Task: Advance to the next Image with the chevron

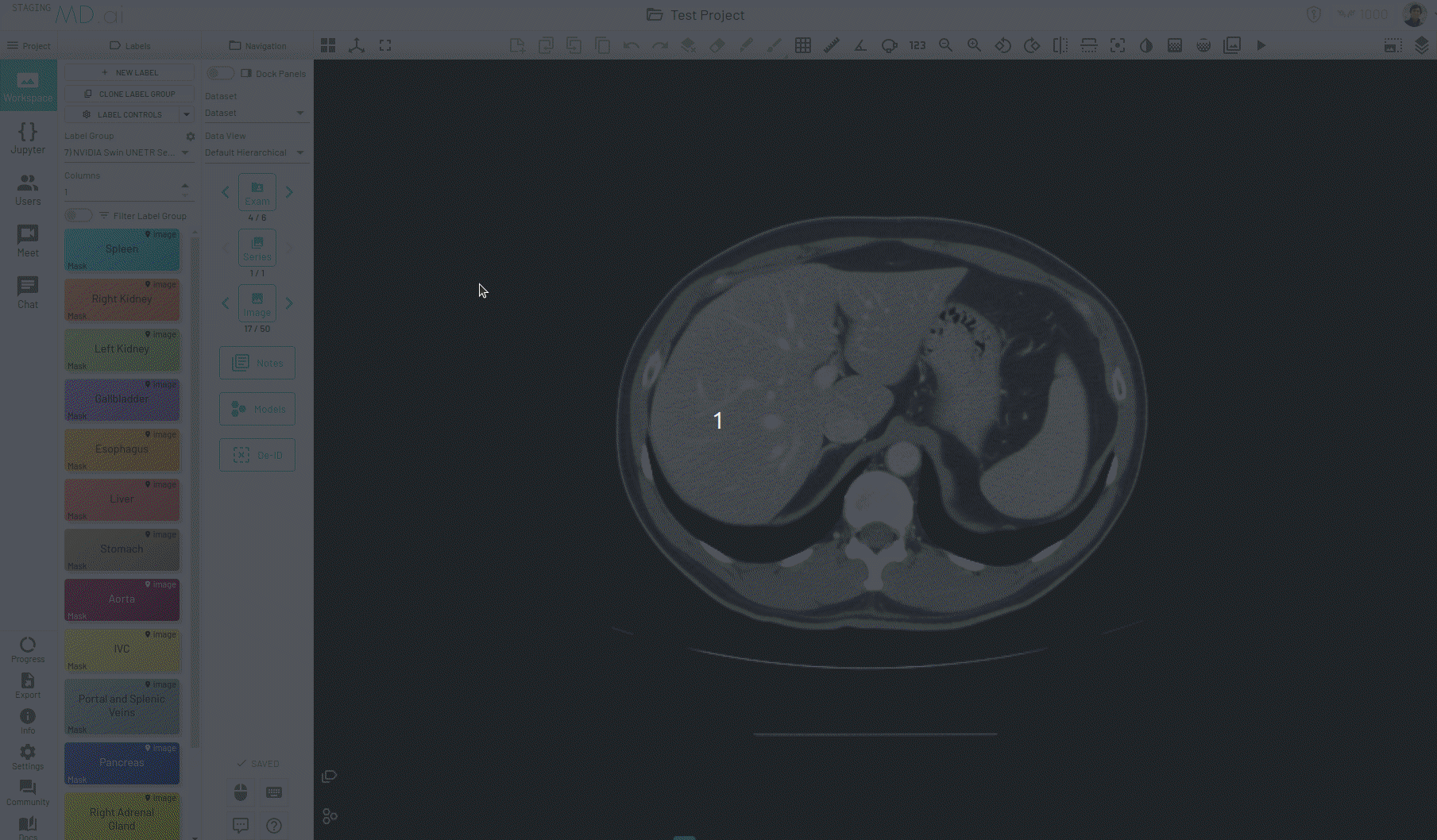Action: pyautogui.click(x=289, y=302)
